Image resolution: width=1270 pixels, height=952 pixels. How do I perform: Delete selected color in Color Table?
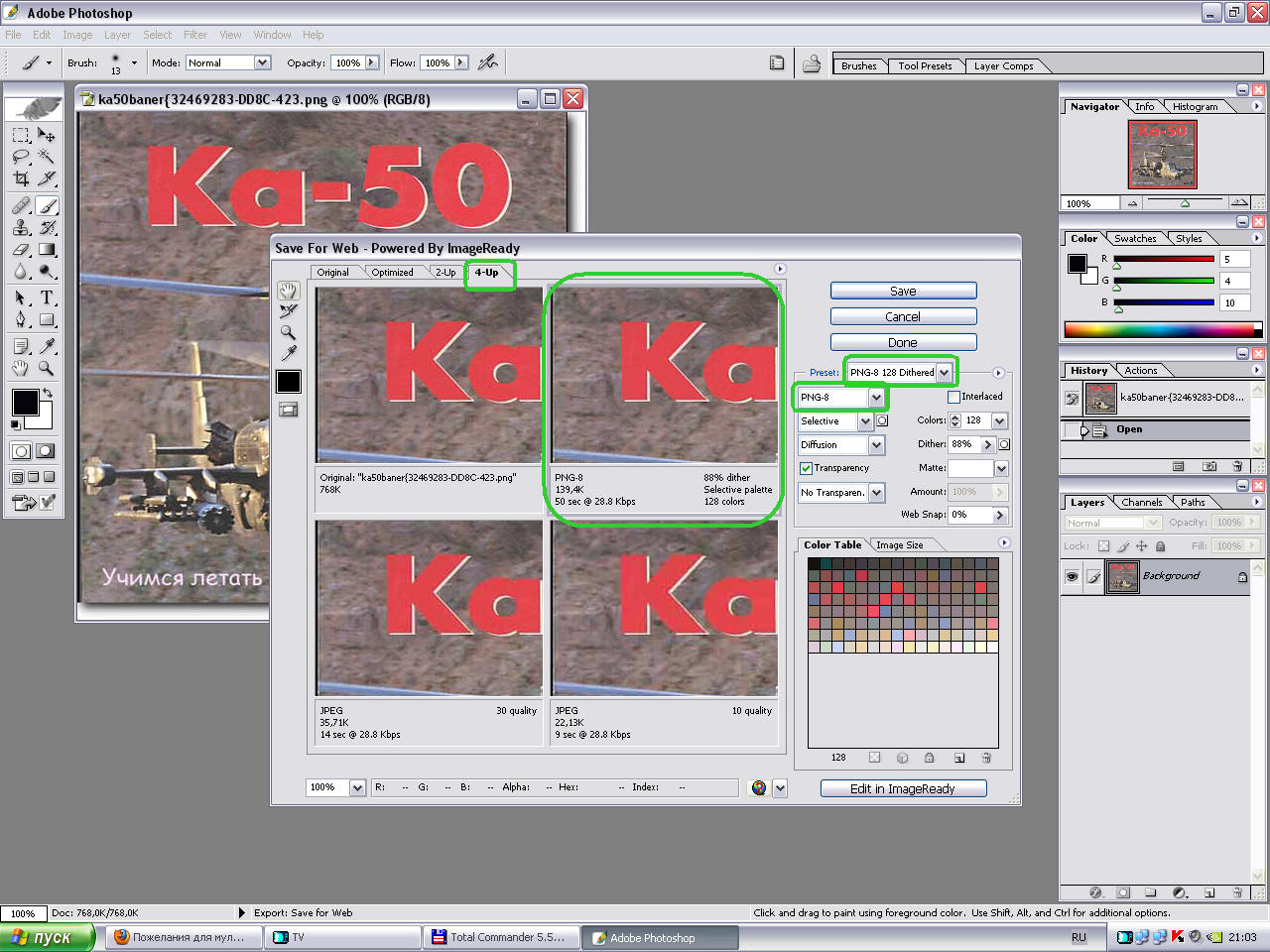[x=986, y=758]
